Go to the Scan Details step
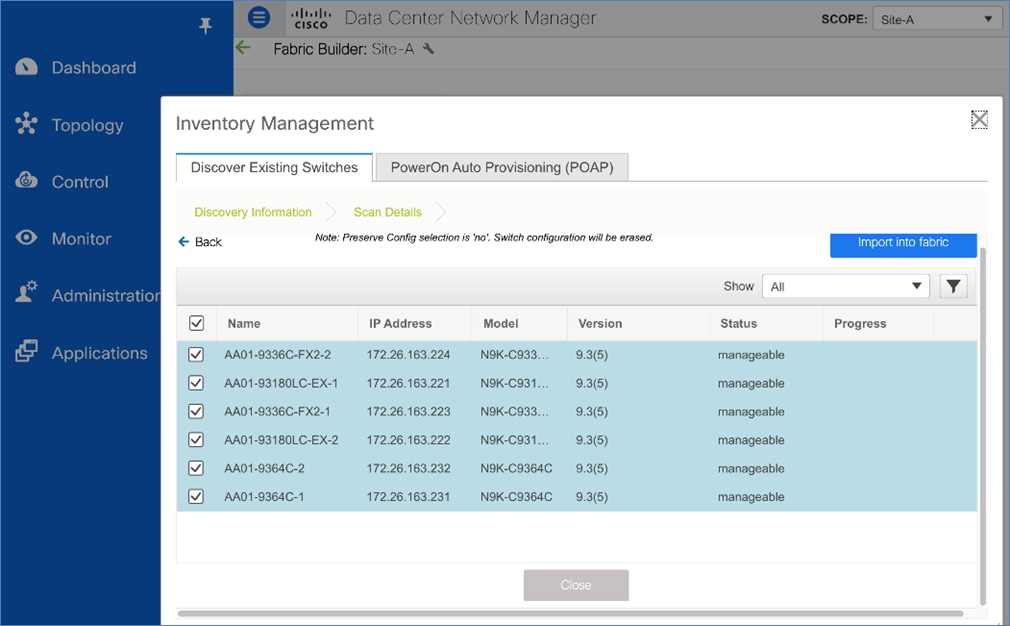1010x626 pixels. coord(388,212)
